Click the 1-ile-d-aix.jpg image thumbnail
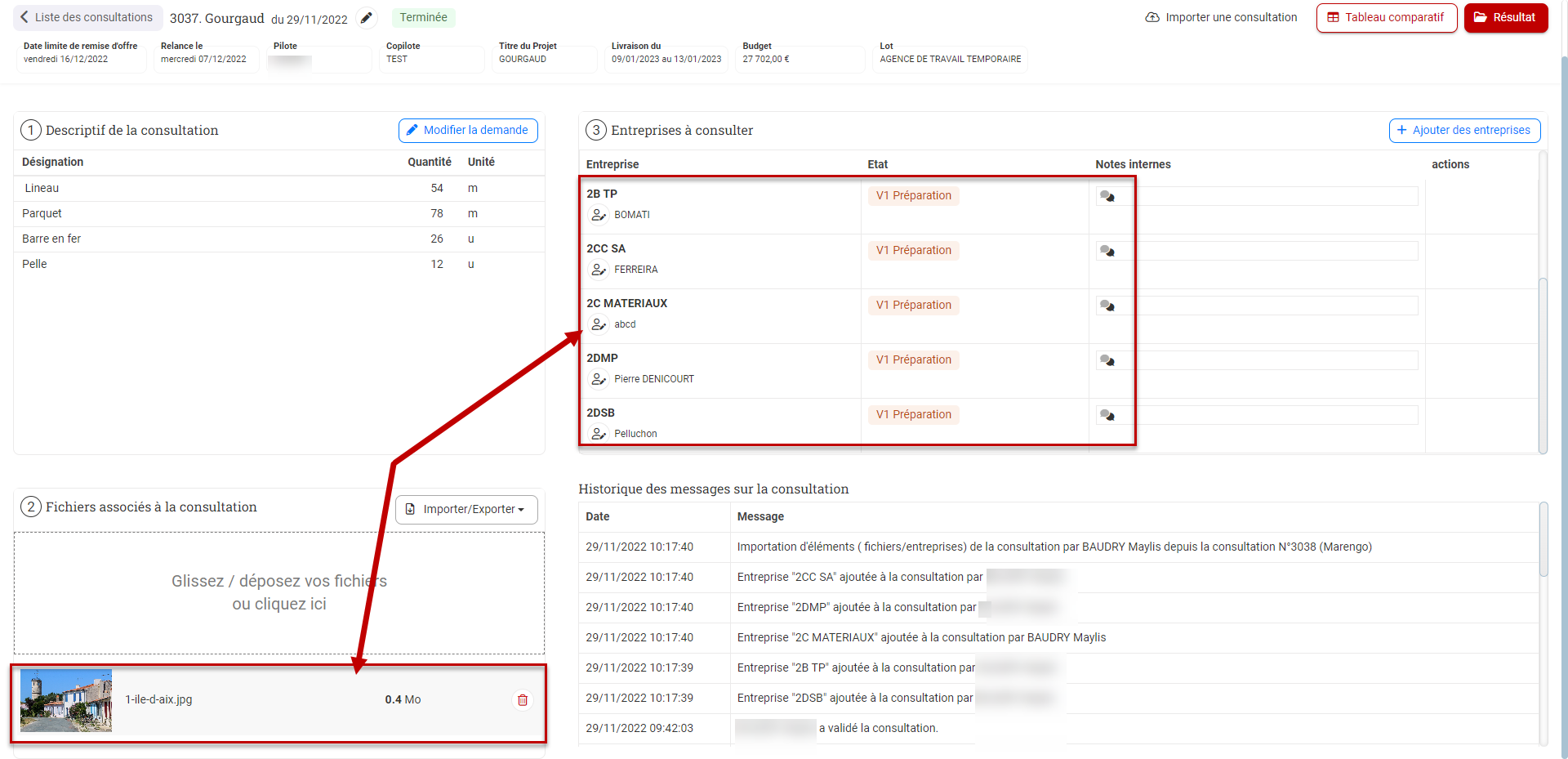Viewport: 1568px width, 759px height. point(66,700)
